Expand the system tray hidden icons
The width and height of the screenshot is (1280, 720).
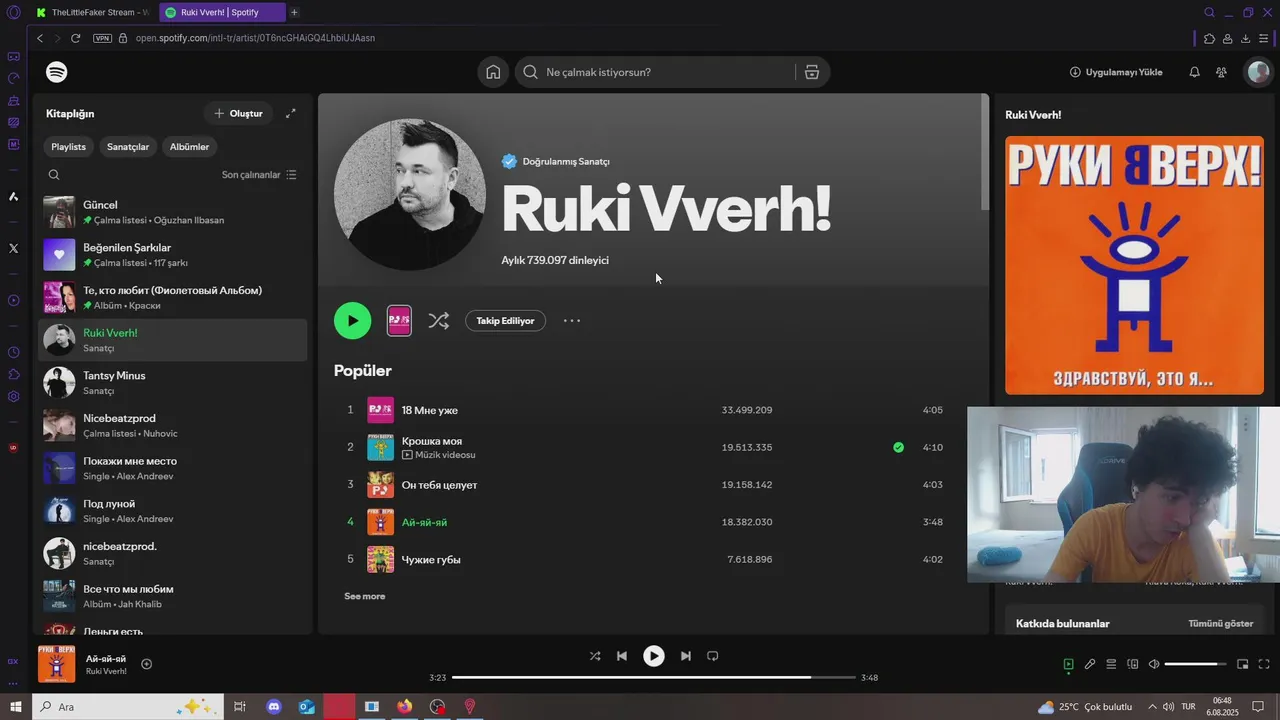(1152, 707)
